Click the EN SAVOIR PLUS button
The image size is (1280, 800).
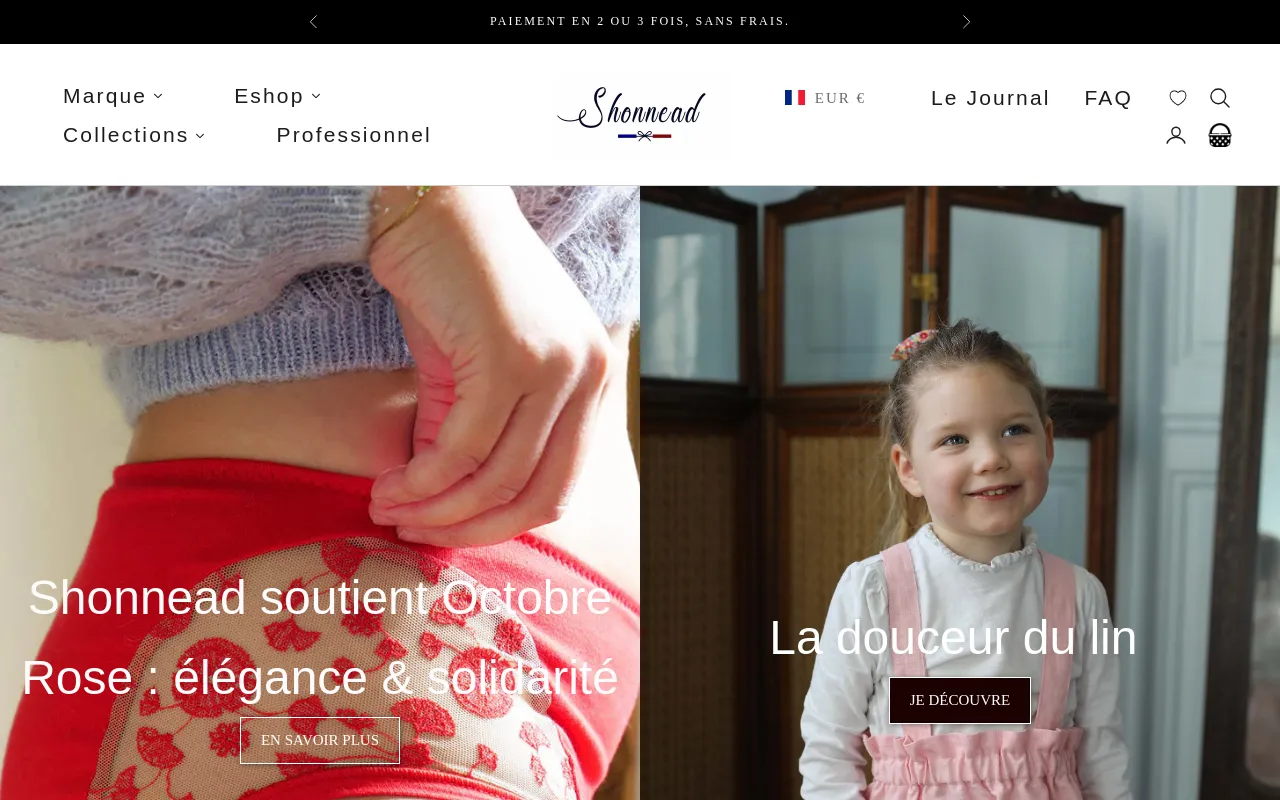[x=320, y=740]
